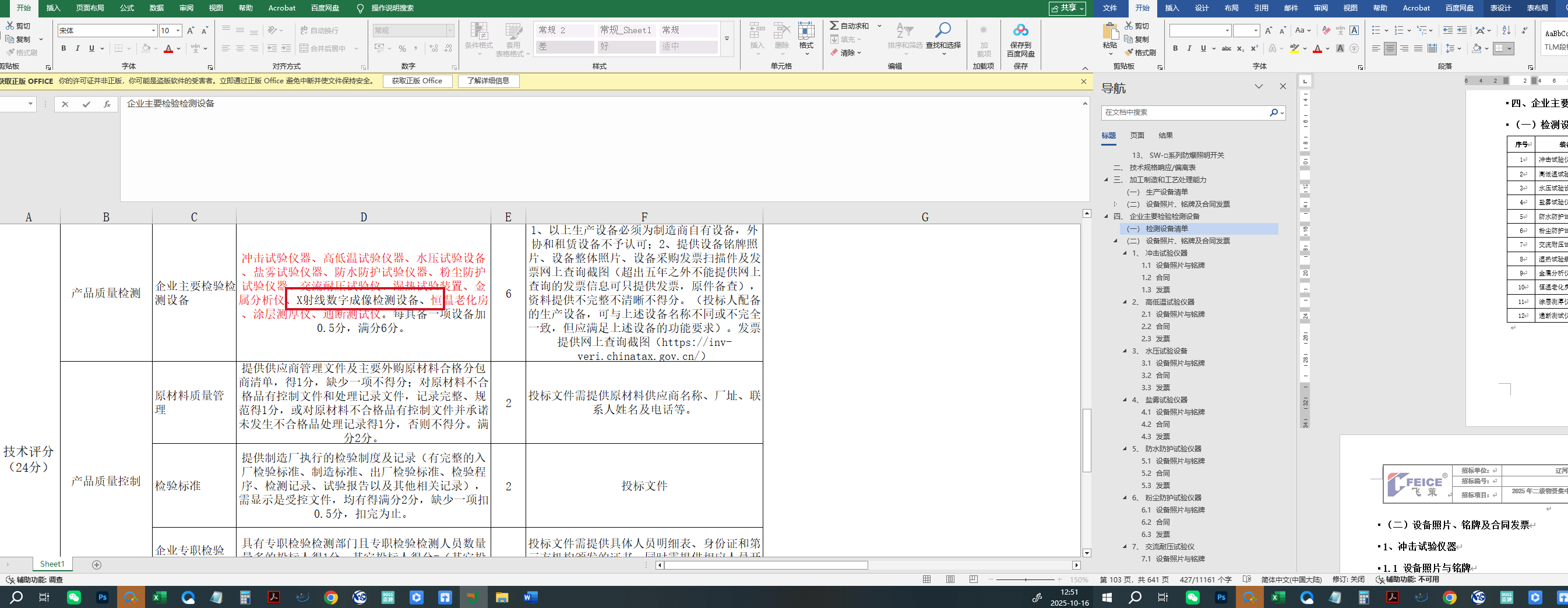Screen dimensions: 1568x608
Task: Decrease font size in Excel ribbon
Action: click(205, 30)
